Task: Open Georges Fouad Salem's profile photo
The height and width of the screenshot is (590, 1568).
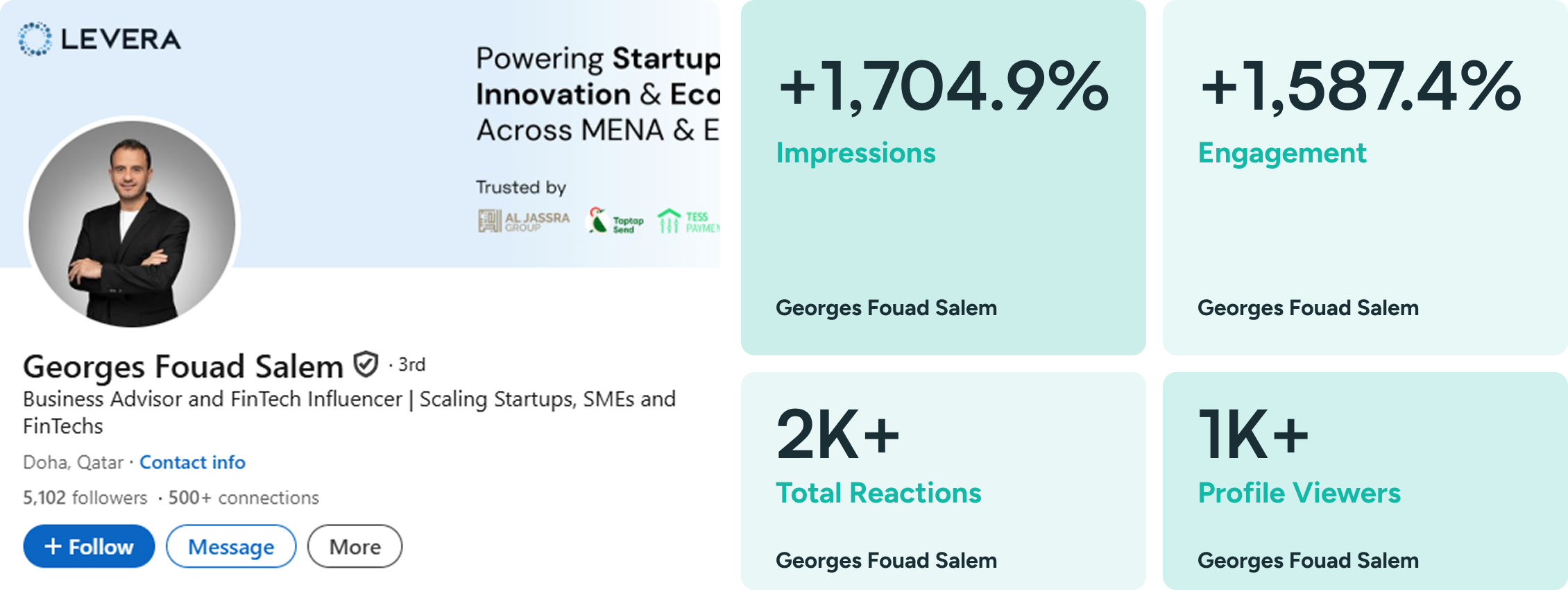Action: tap(132, 224)
